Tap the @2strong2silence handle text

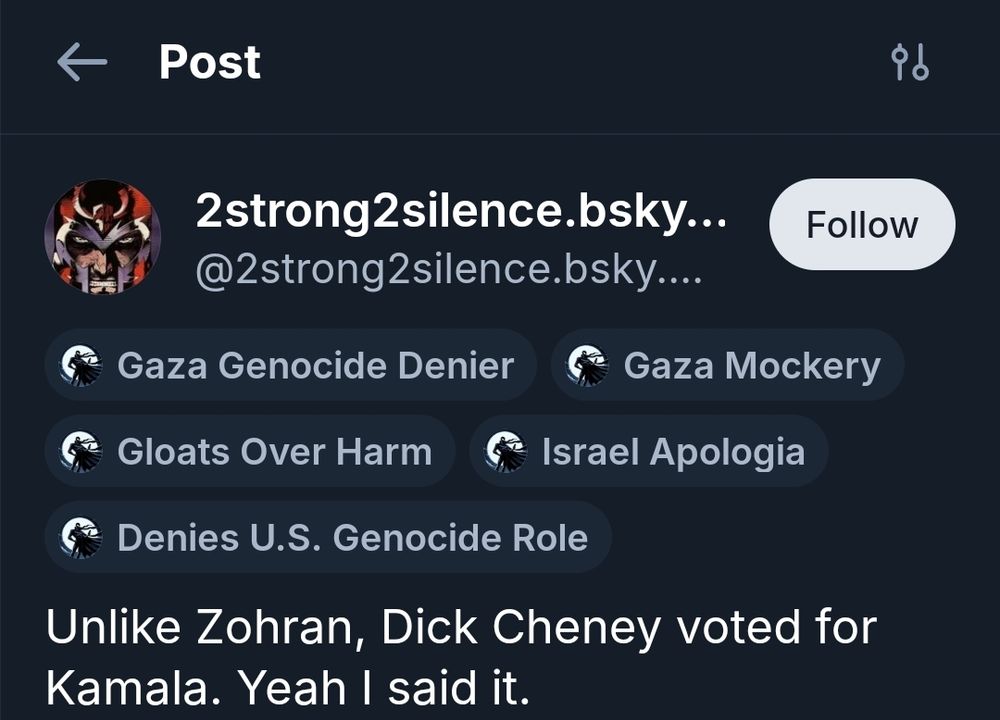tap(449, 270)
